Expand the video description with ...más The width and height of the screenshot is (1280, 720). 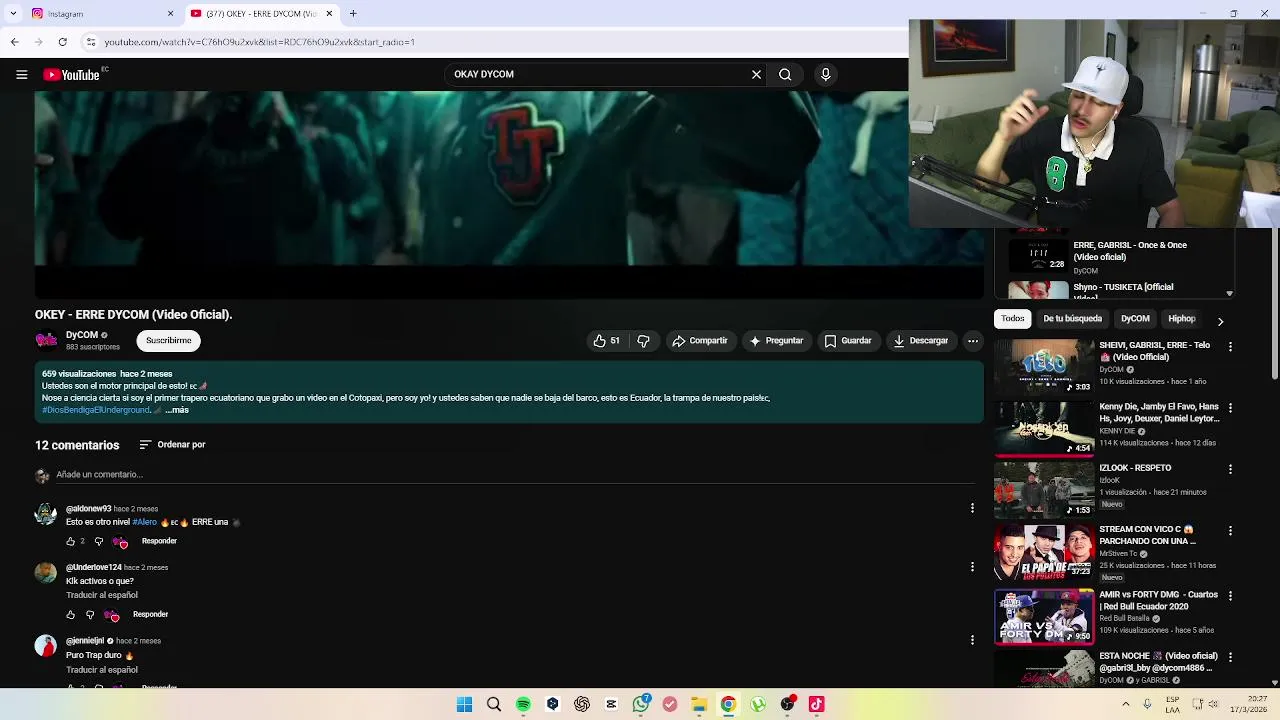pyautogui.click(x=177, y=410)
